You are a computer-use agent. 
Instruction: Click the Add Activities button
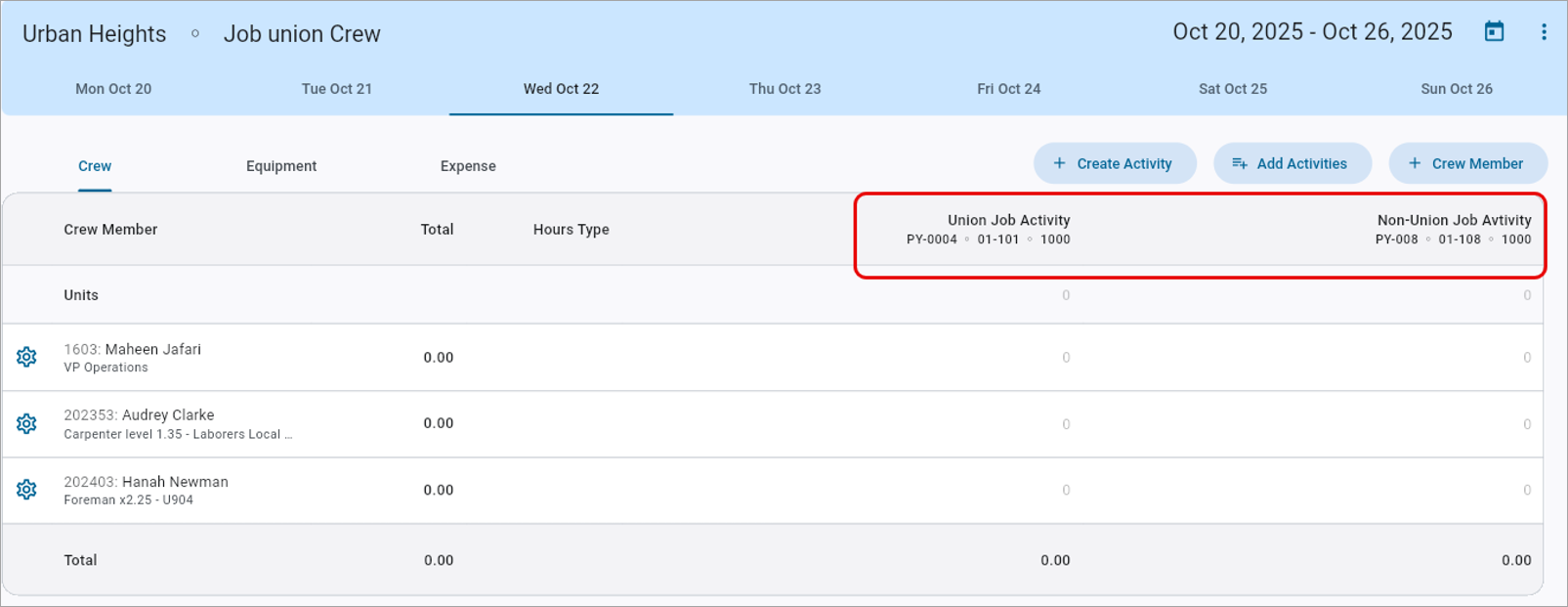pyautogui.click(x=1292, y=164)
